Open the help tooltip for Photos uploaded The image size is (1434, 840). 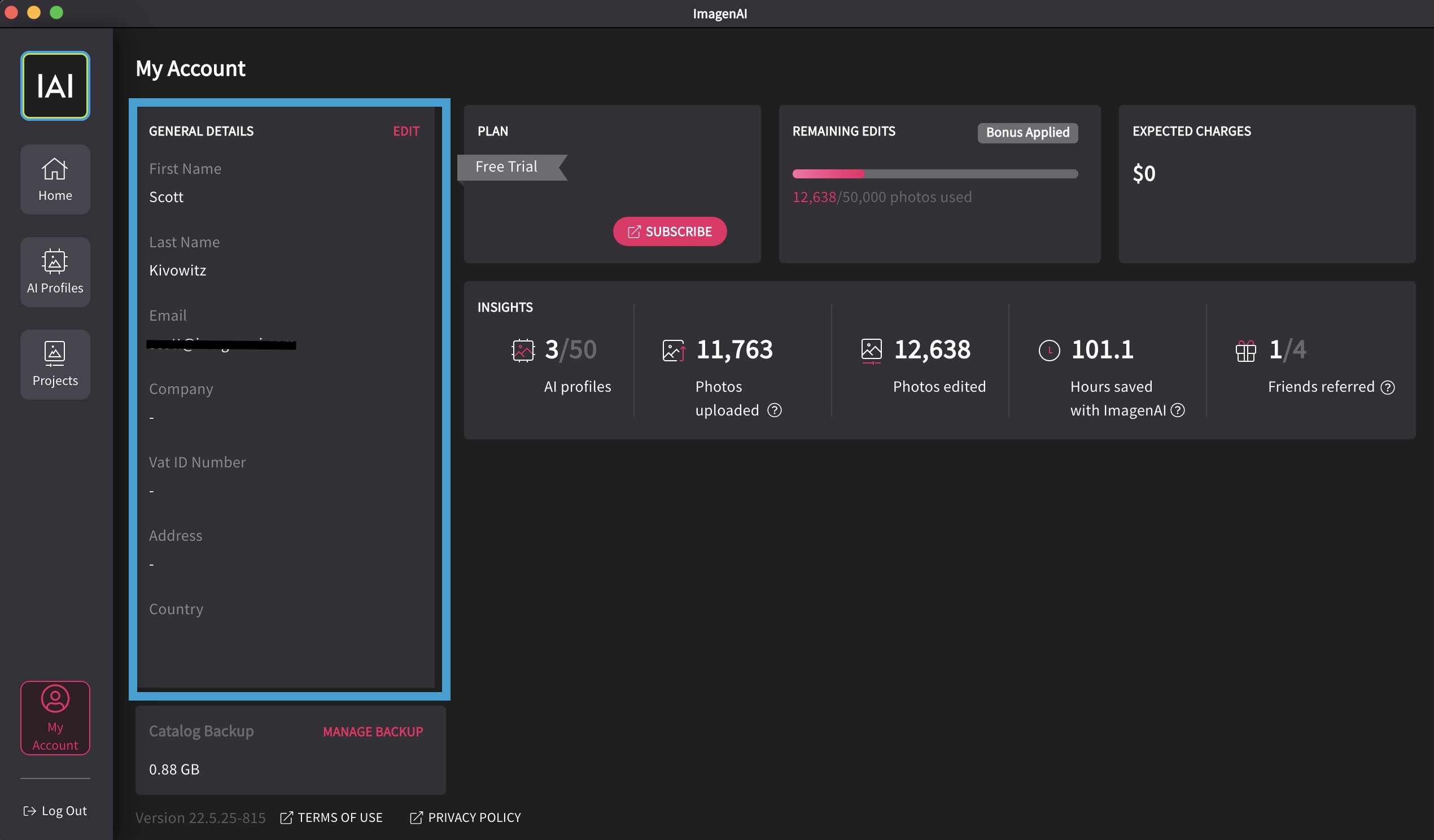pos(775,410)
